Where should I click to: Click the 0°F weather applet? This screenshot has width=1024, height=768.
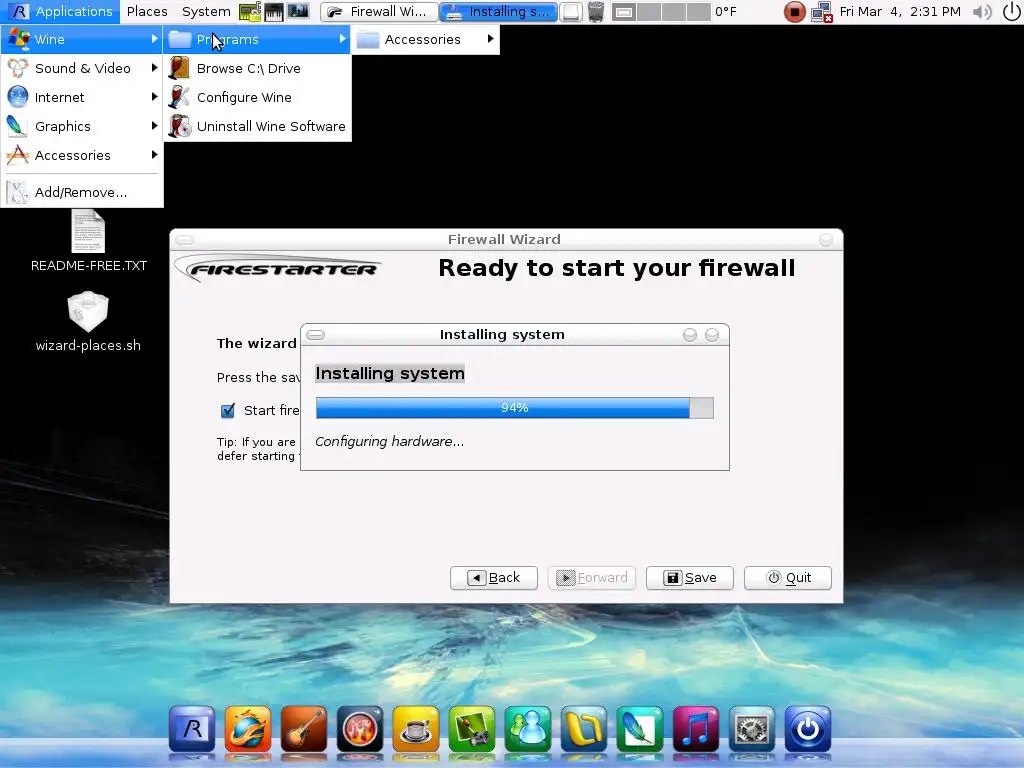tap(726, 12)
